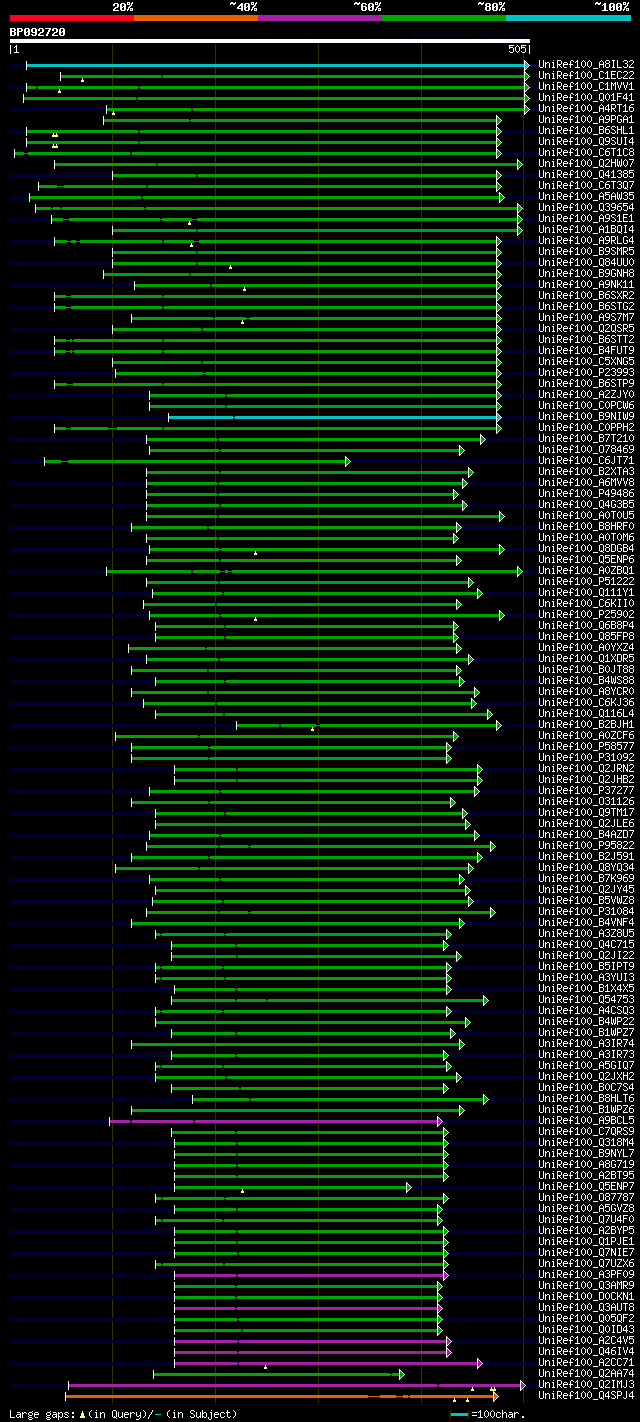Click the orange ~40% identity legend segment
The height and width of the screenshot is (1422, 640).
coord(195,18)
